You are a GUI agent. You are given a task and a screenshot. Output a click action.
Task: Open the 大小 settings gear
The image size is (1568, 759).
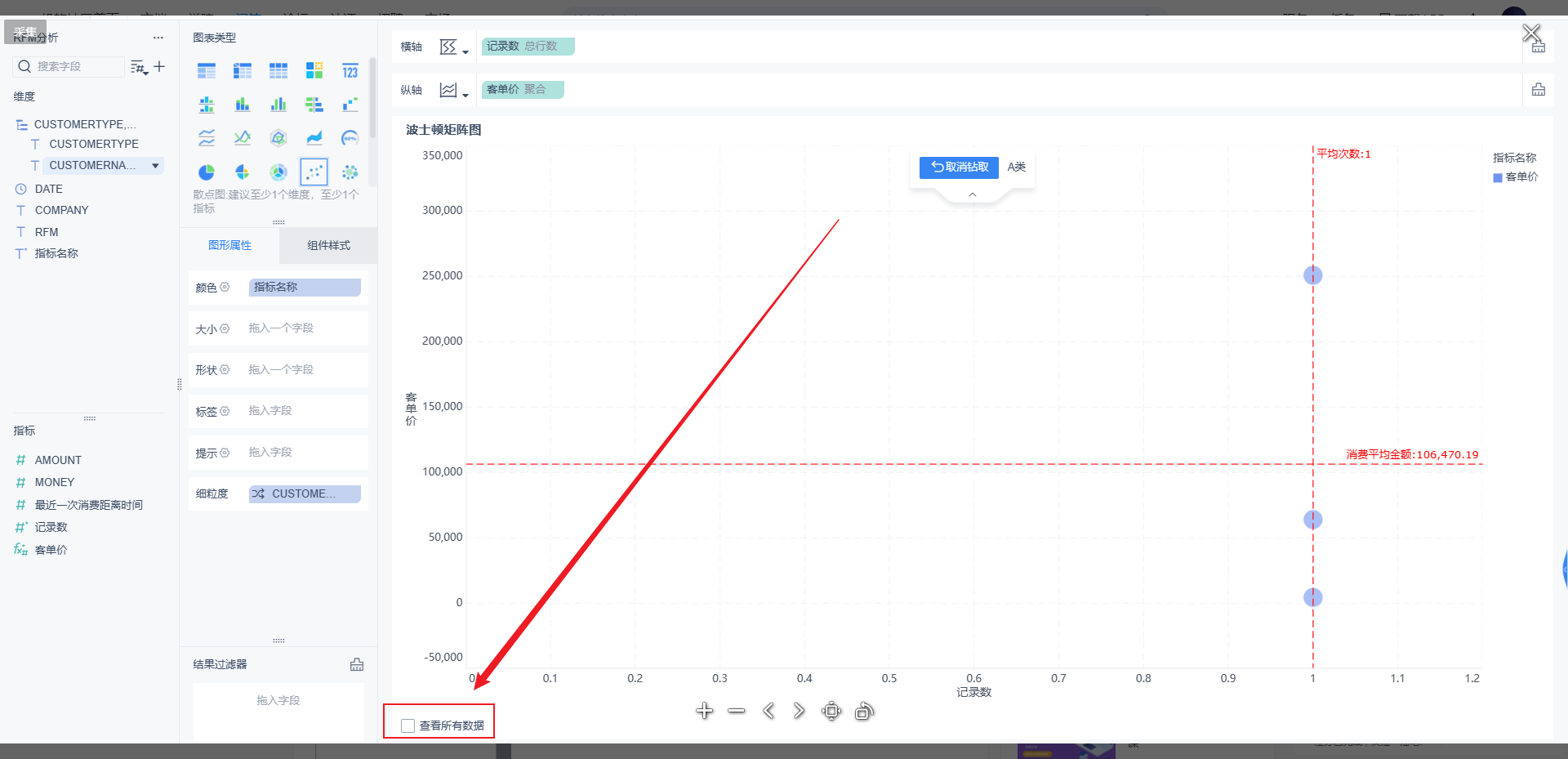click(225, 328)
